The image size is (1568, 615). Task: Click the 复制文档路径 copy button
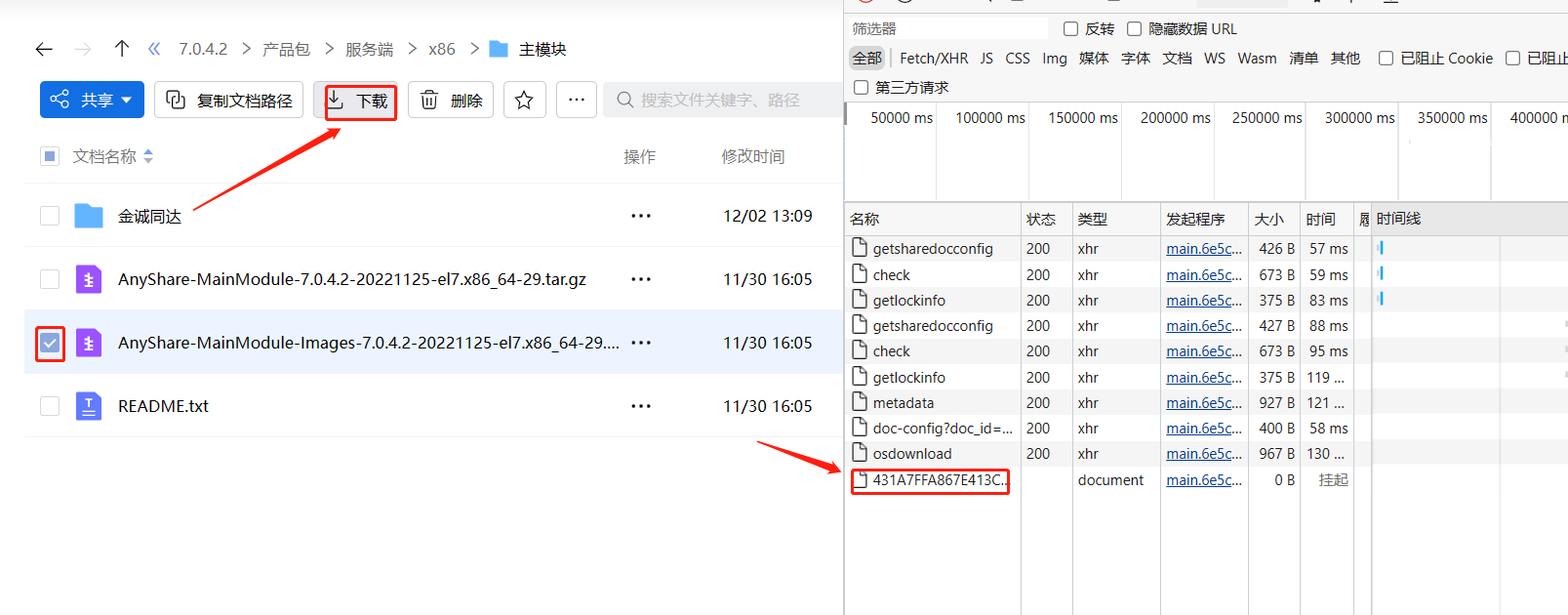tap(228, 100)
